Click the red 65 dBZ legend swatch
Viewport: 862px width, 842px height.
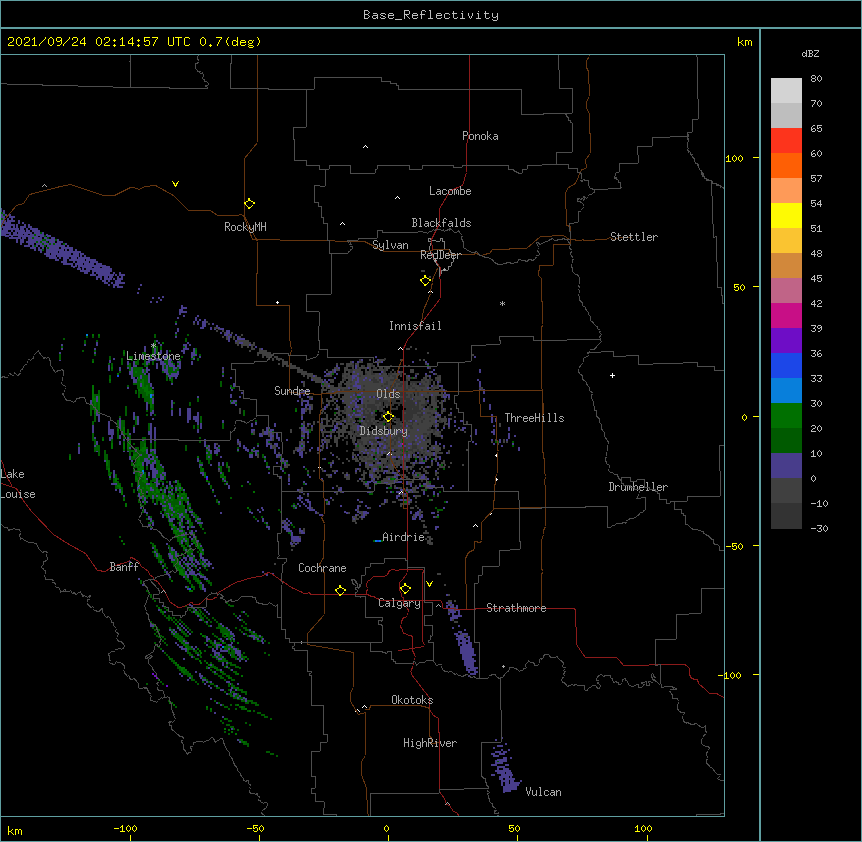(x=786, y=141)
